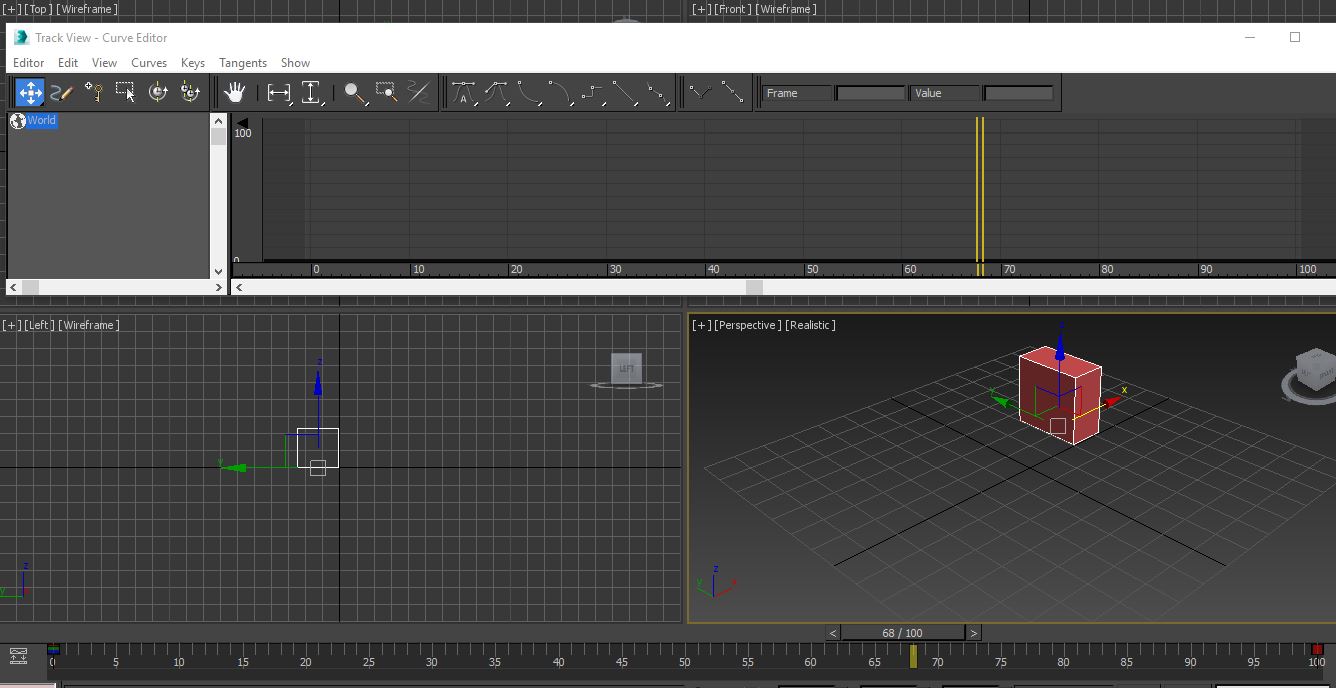1336x688 pixels.
Task: Click the Isolate Curve icon
Action: 419,93
